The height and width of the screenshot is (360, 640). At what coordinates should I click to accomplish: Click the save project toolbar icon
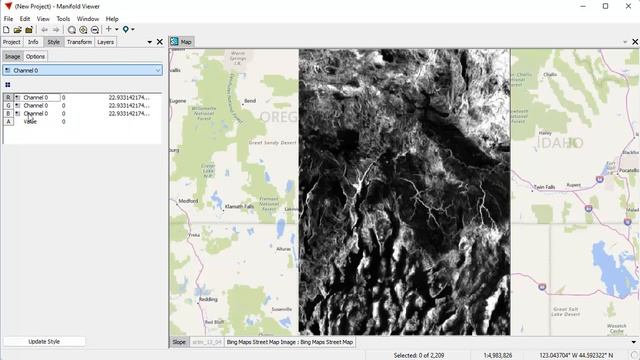coord(29,30)
